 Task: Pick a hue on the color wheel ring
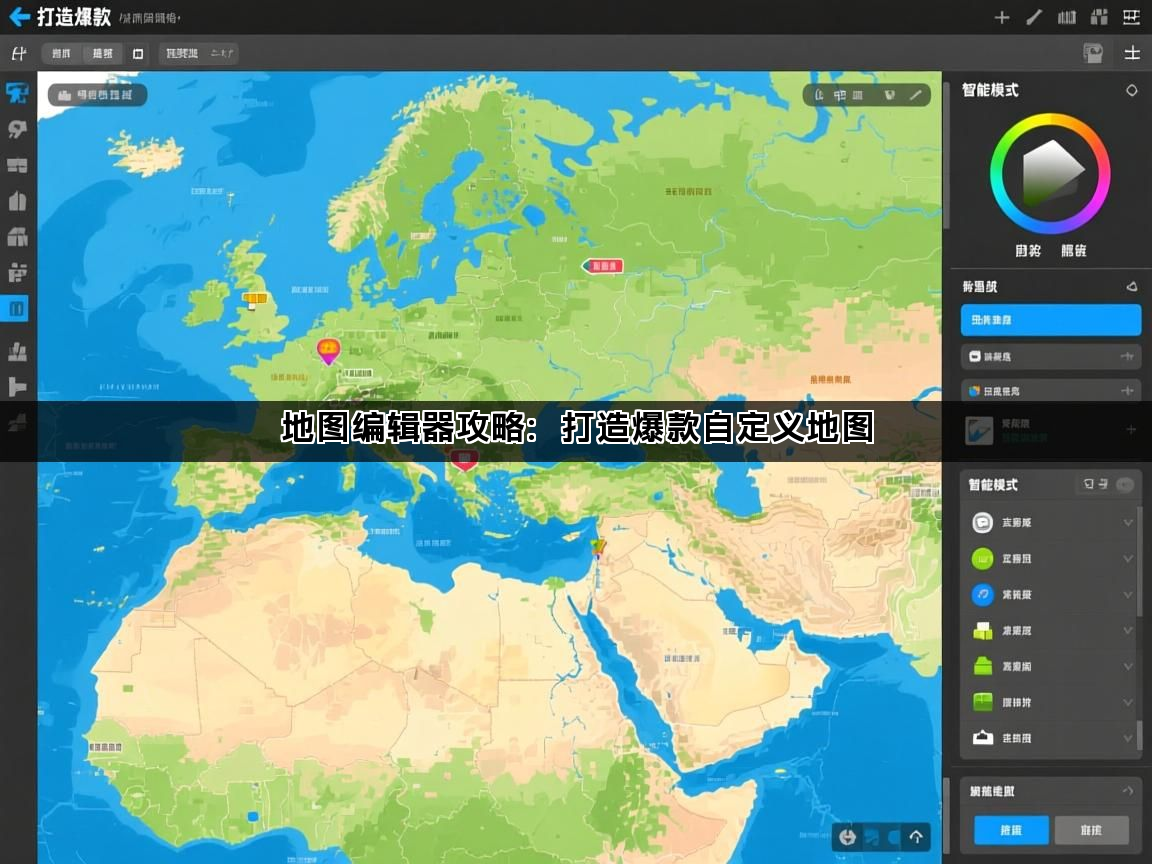(1050, 120)
